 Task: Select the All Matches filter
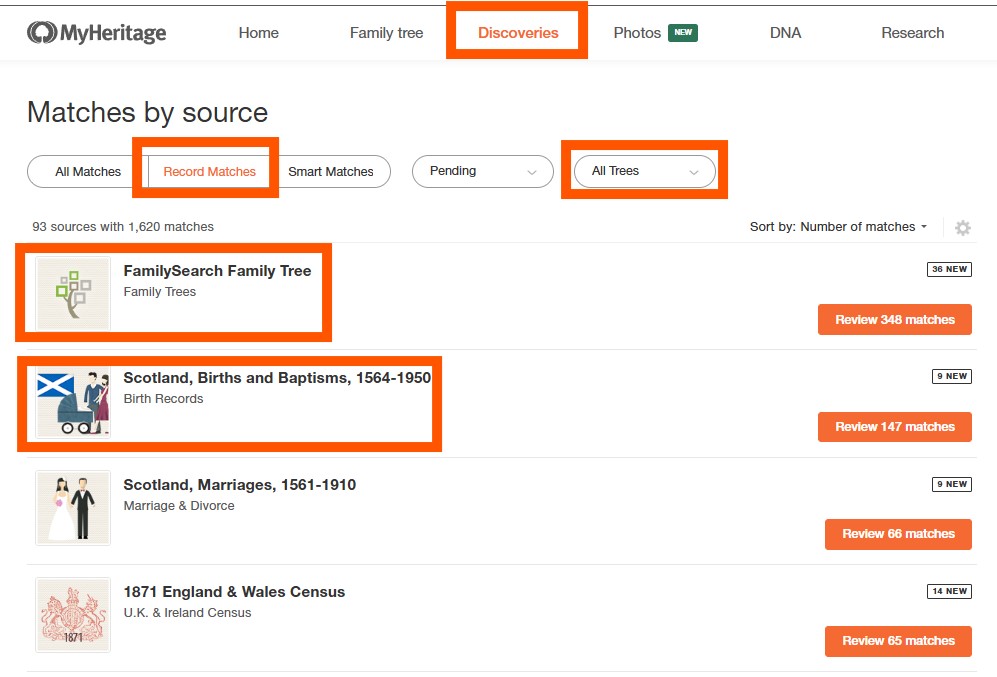click(88, 172)
